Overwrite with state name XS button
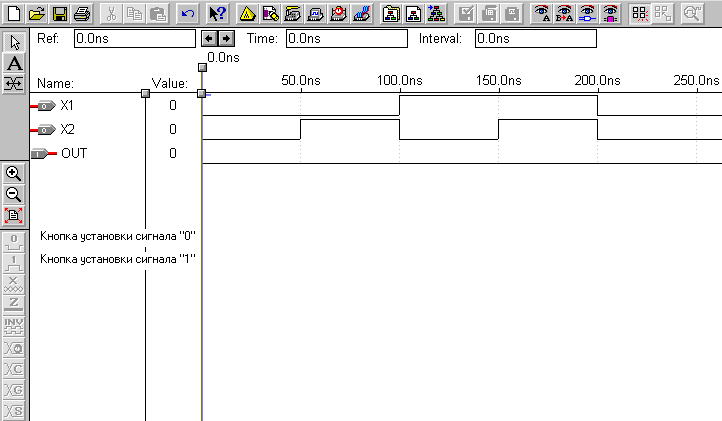Screen dimensions: 722x421 coord(14,410)
